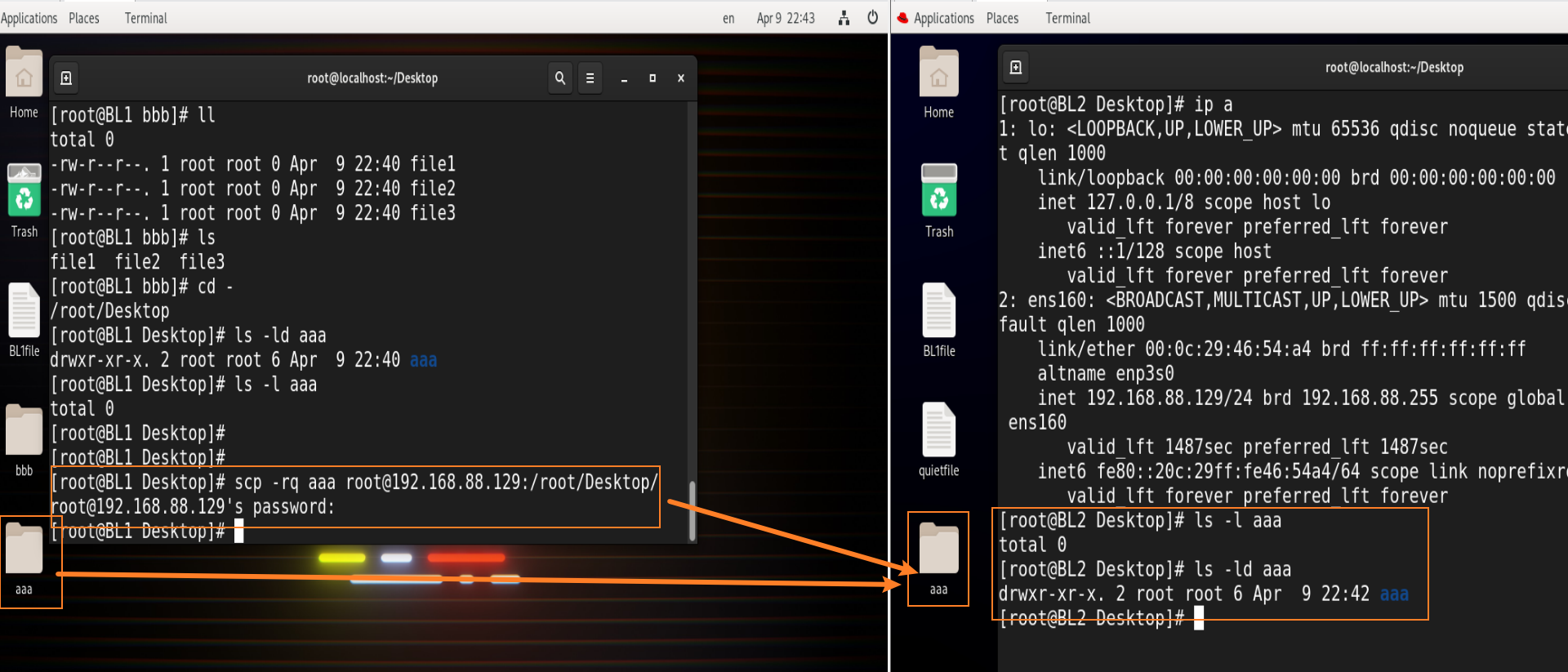The width and height of the screenshot is (1568, 672).
Task: Click 'valid_lft 1487sec' line in right terminal
Action: [x=1258, y=447]
